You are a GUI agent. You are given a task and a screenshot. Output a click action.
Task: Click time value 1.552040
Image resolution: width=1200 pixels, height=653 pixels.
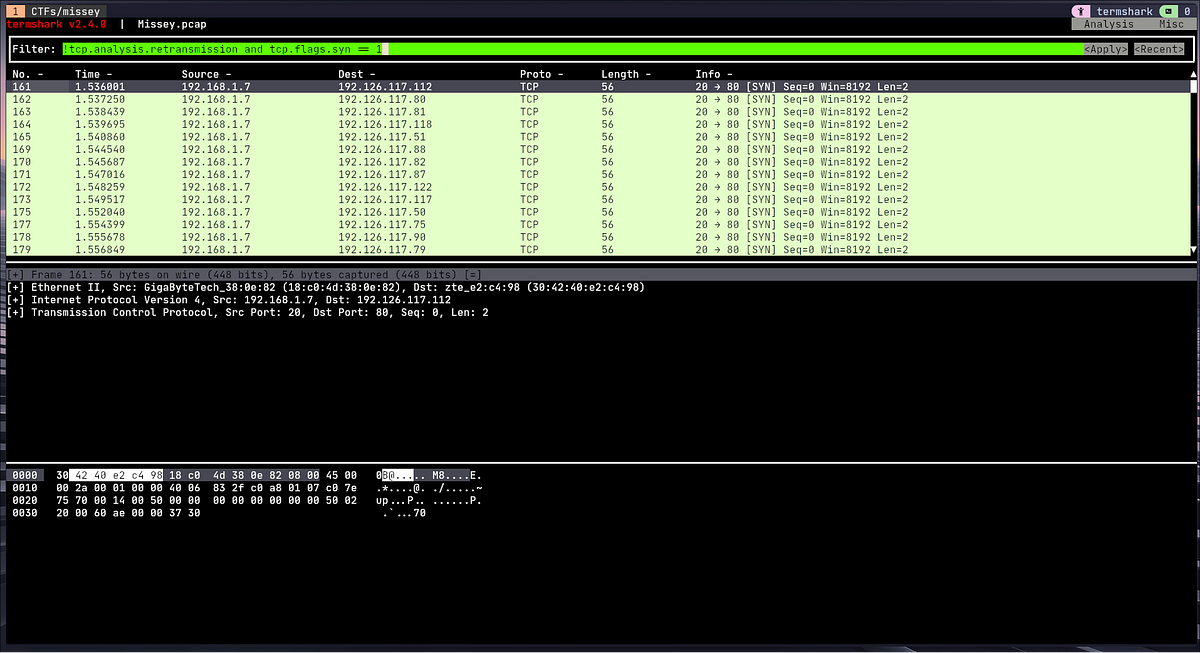(100, 212)
